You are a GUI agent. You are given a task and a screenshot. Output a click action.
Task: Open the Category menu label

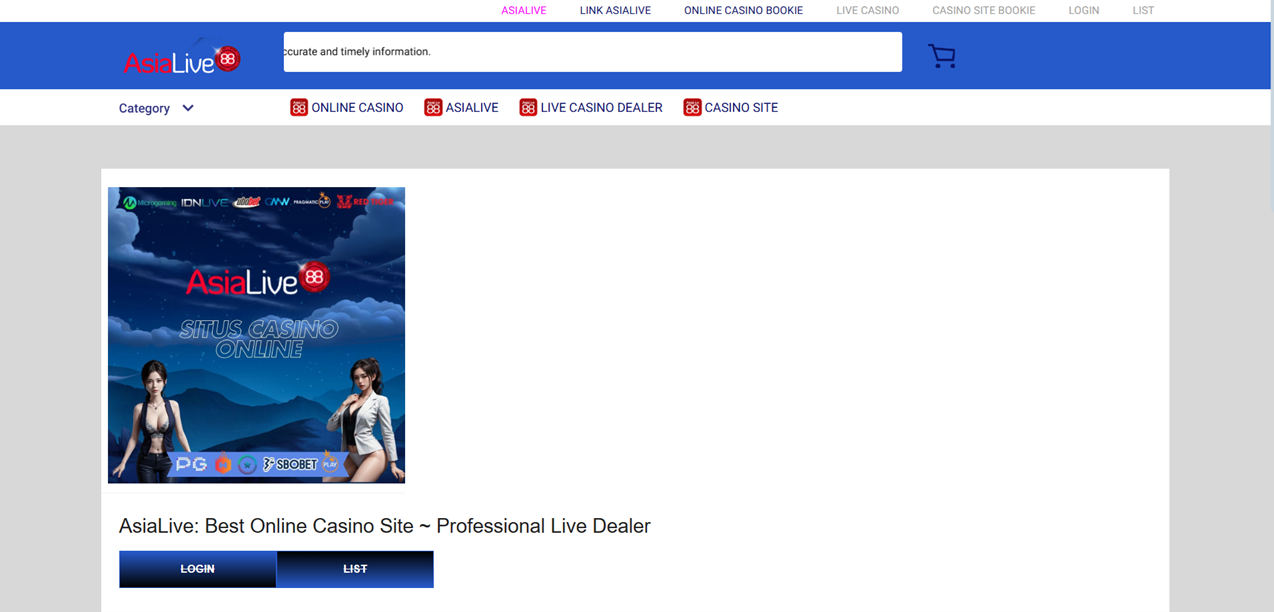click(144, 108)
